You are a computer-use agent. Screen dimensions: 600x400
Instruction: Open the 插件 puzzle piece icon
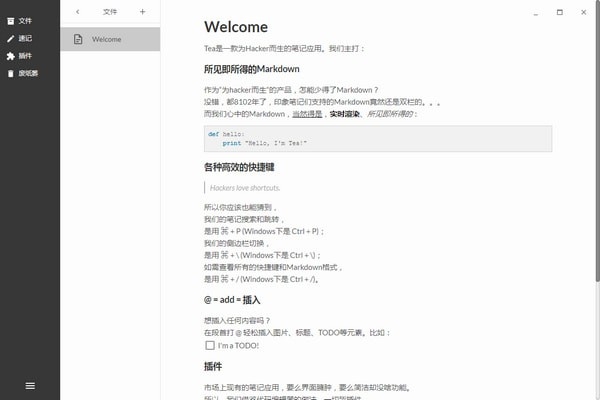pyautogui.click(x=11, y=56)
